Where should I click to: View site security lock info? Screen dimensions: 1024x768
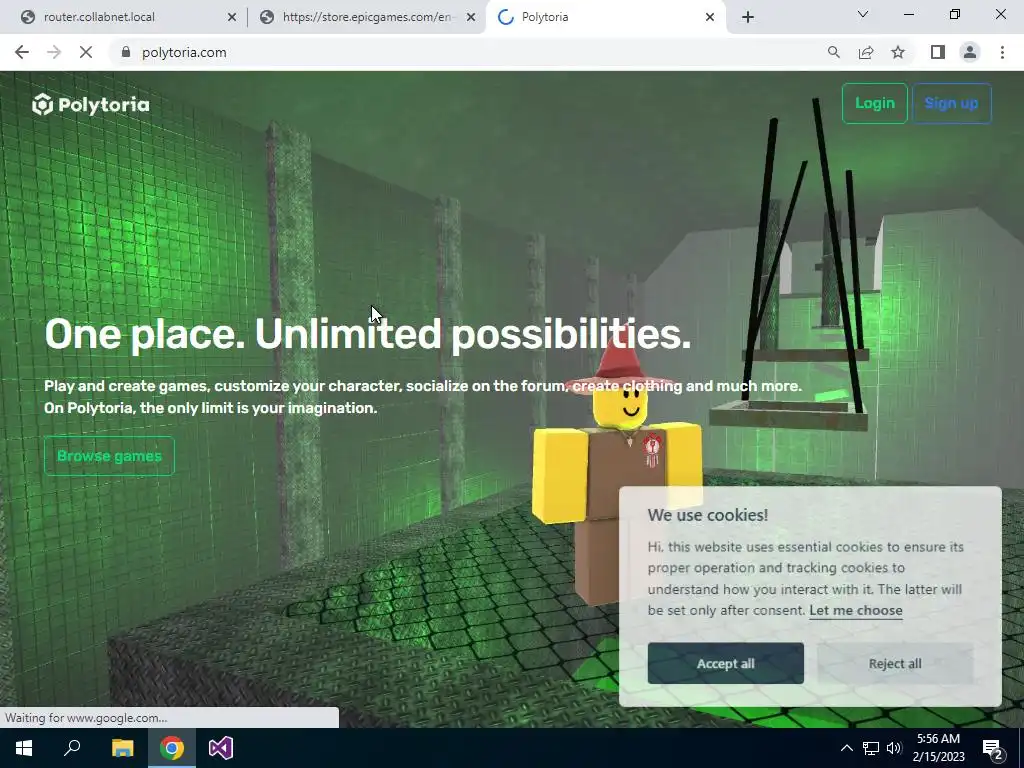(125, 52)
